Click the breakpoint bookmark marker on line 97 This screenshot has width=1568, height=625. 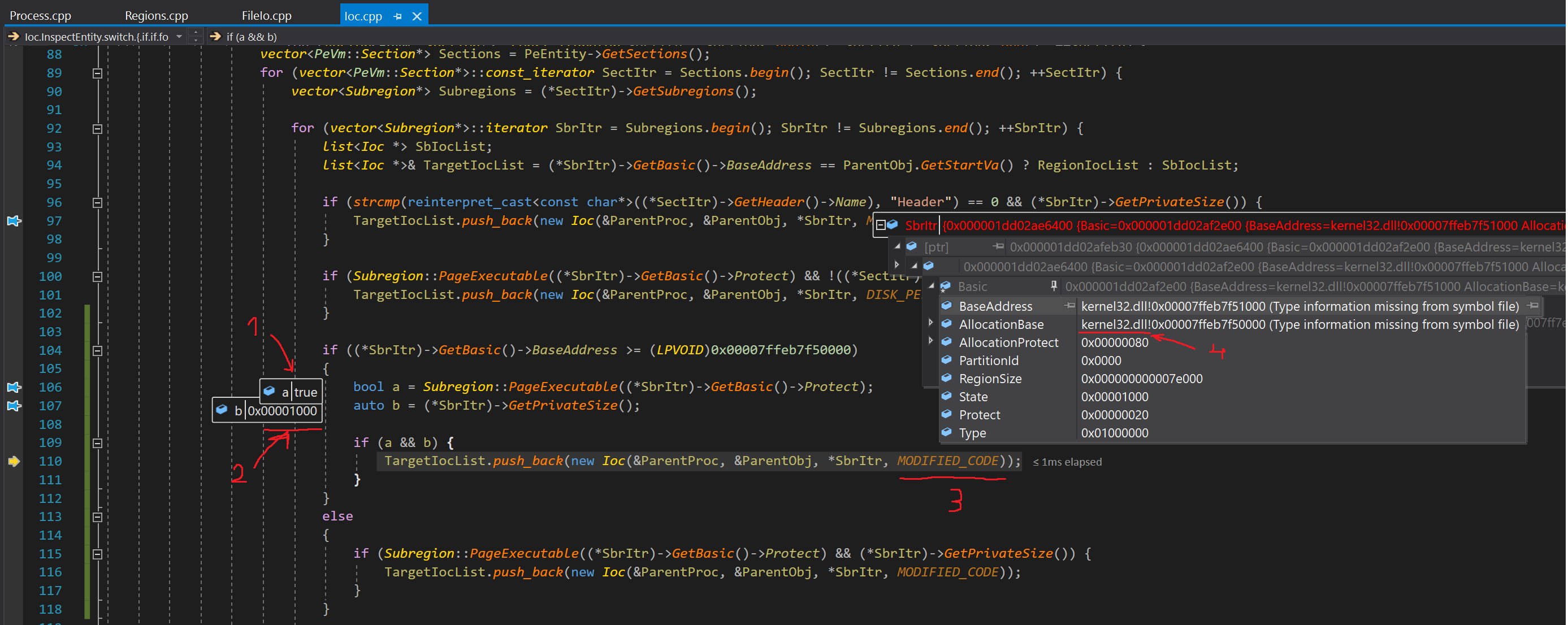tap(14, 221)
